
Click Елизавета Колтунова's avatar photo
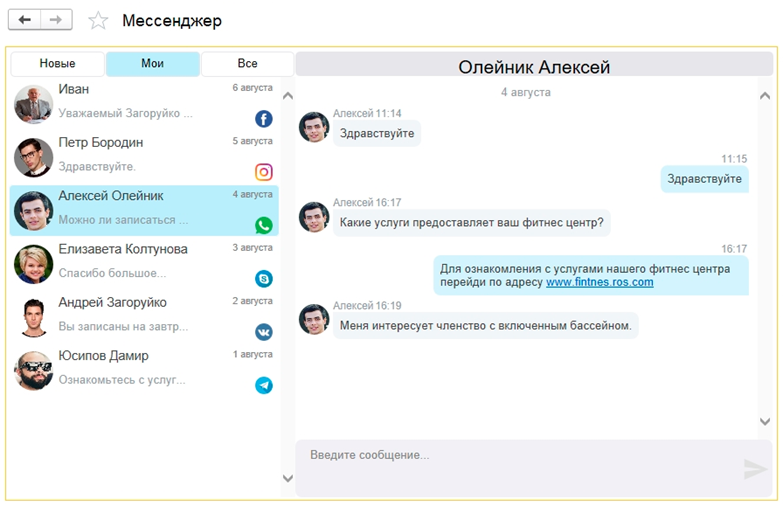click(x=33, y=264)
